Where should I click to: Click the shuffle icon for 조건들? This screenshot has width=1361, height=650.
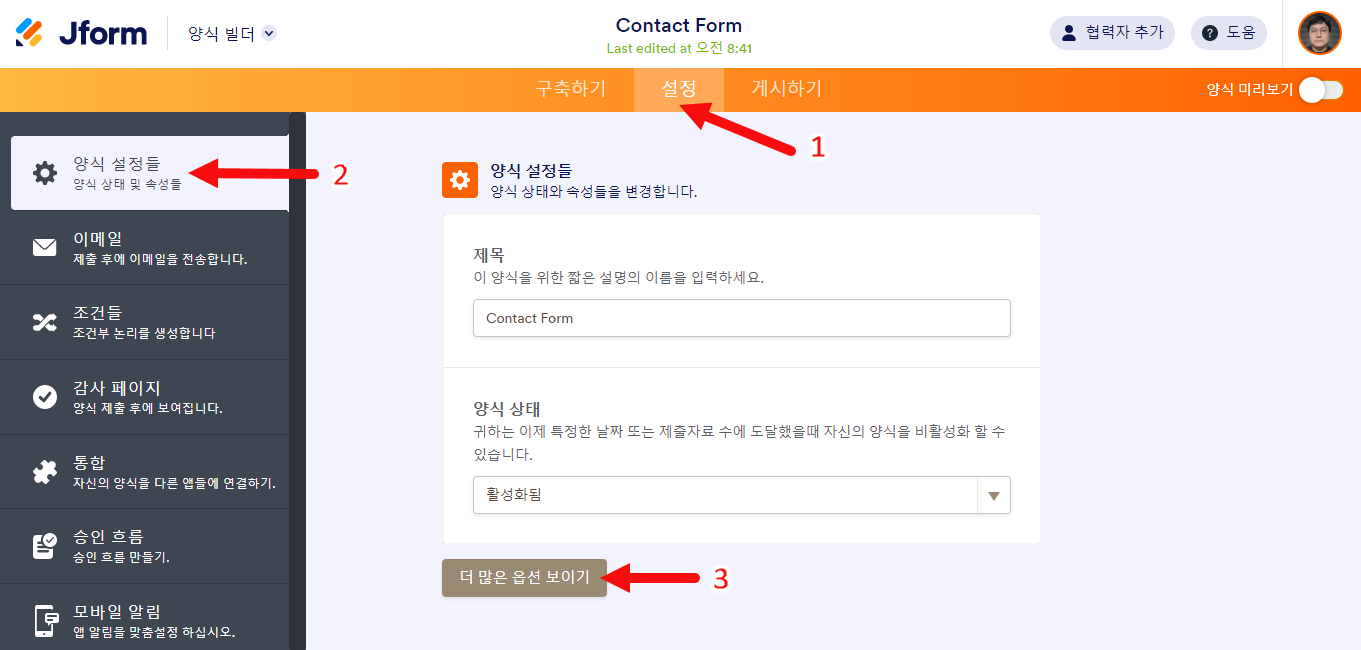[45, 322]
